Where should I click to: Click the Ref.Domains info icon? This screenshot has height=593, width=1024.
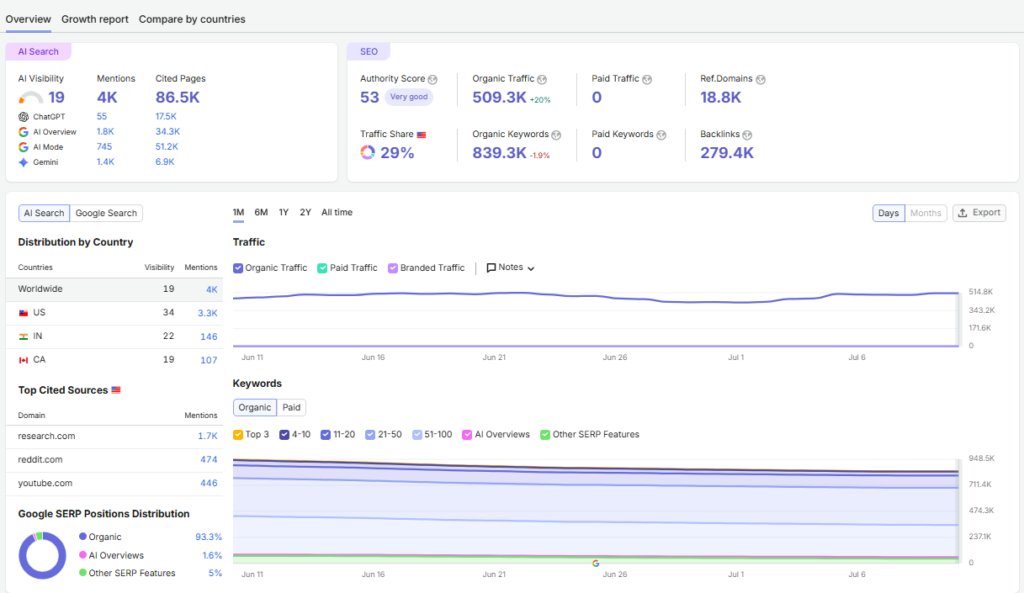[760, 79]
